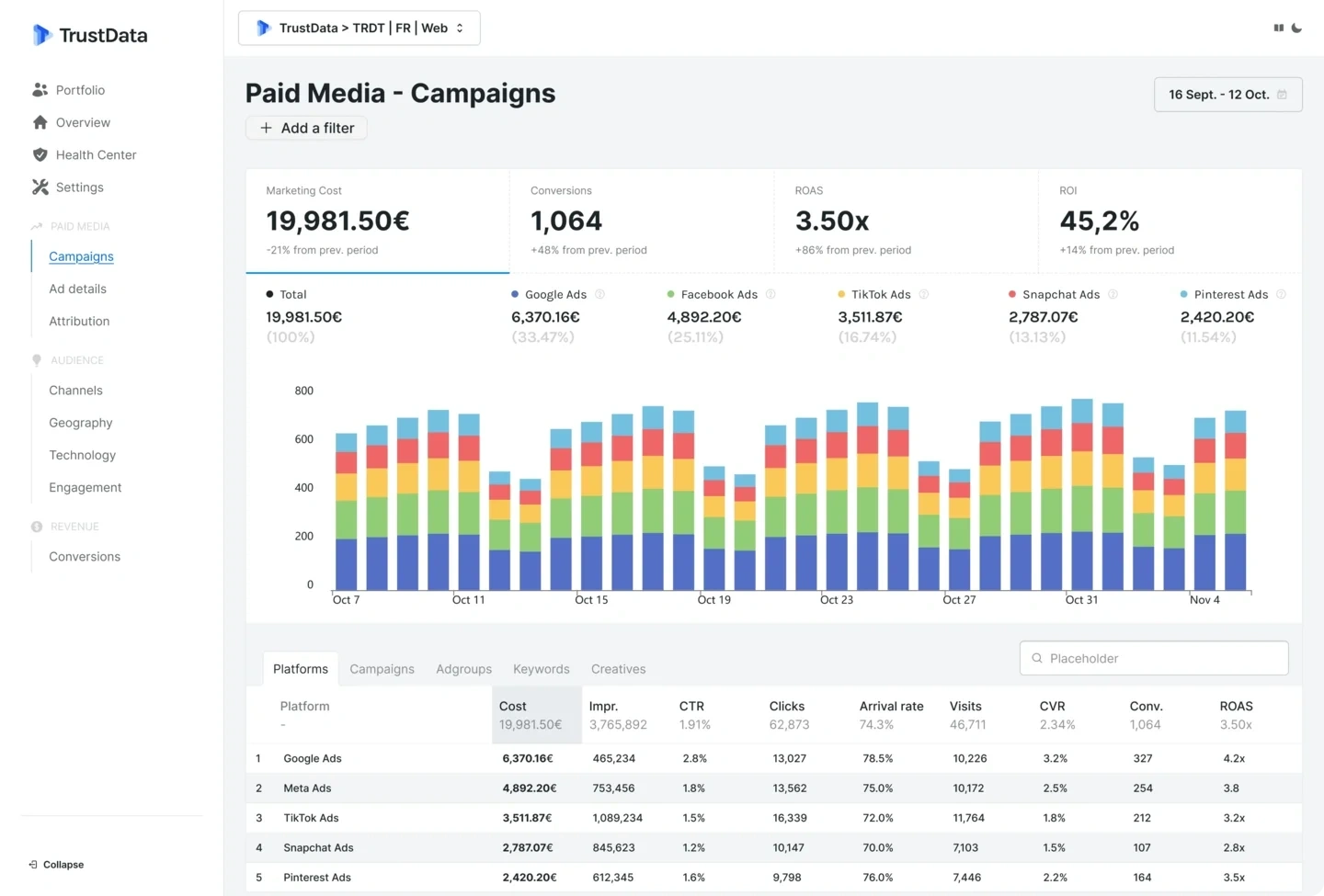Click the Add a filter button
The image size is (1324, 896).
306,128
